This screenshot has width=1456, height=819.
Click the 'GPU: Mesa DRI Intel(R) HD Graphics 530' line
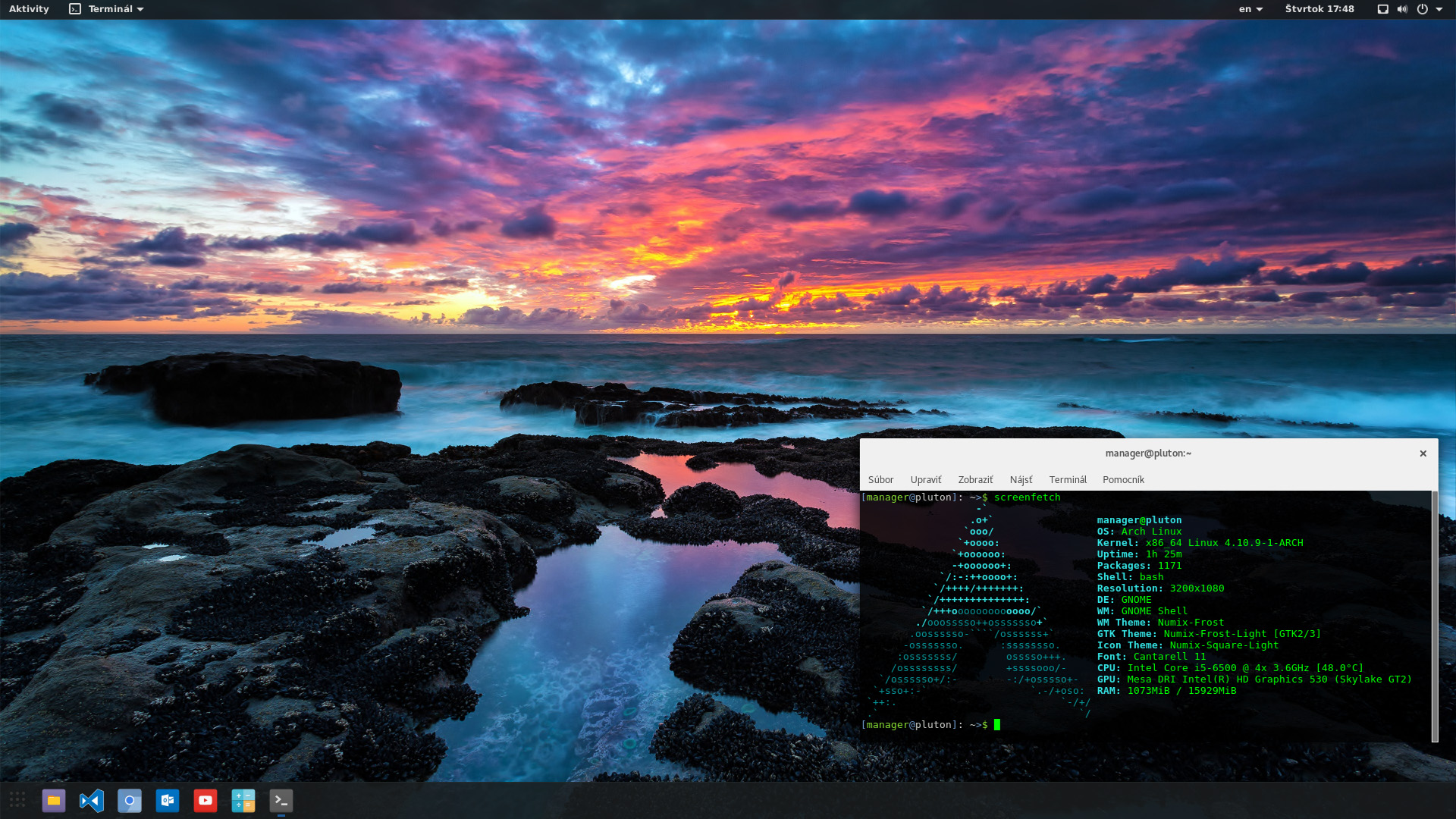[x=1254, y=679]
